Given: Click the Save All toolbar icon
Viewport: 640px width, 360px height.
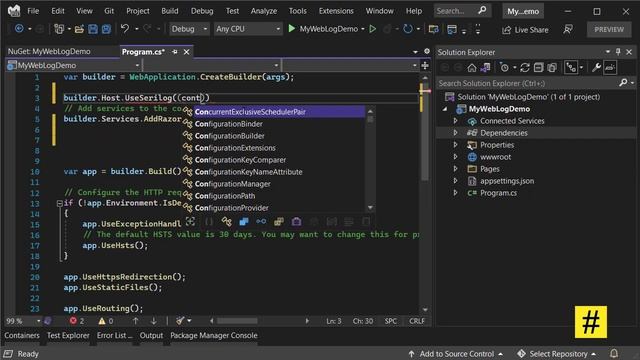Looking at the screenshot, I should [x=106, y=29].
